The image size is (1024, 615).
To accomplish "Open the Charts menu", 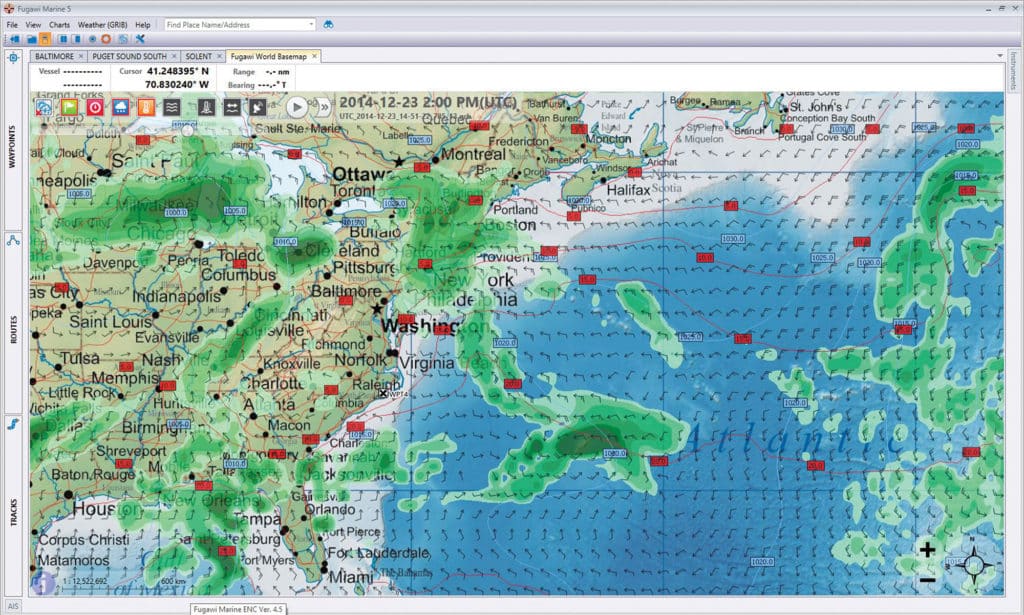I will click(59, 25).
